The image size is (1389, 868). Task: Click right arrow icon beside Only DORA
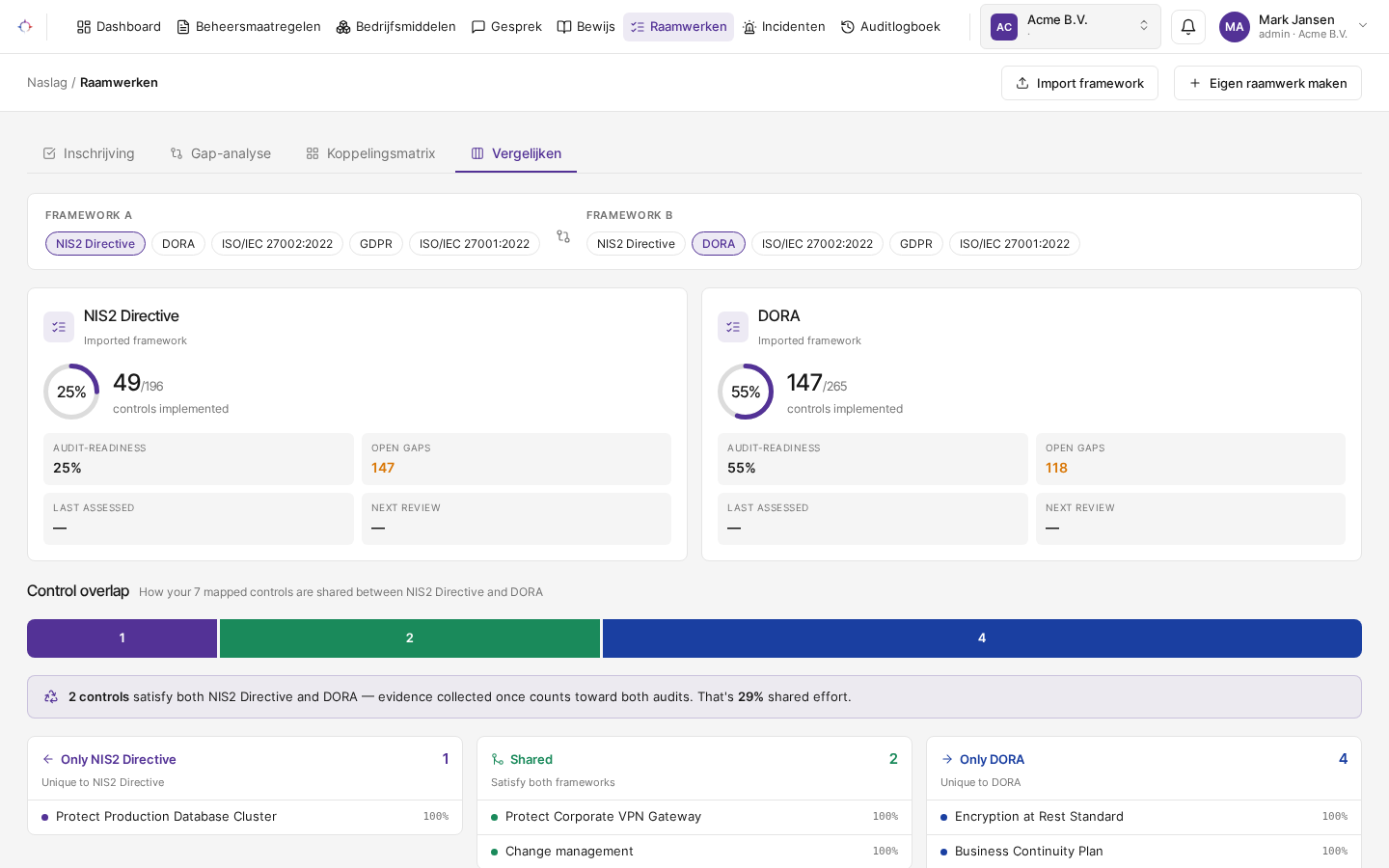coord(947,760)
